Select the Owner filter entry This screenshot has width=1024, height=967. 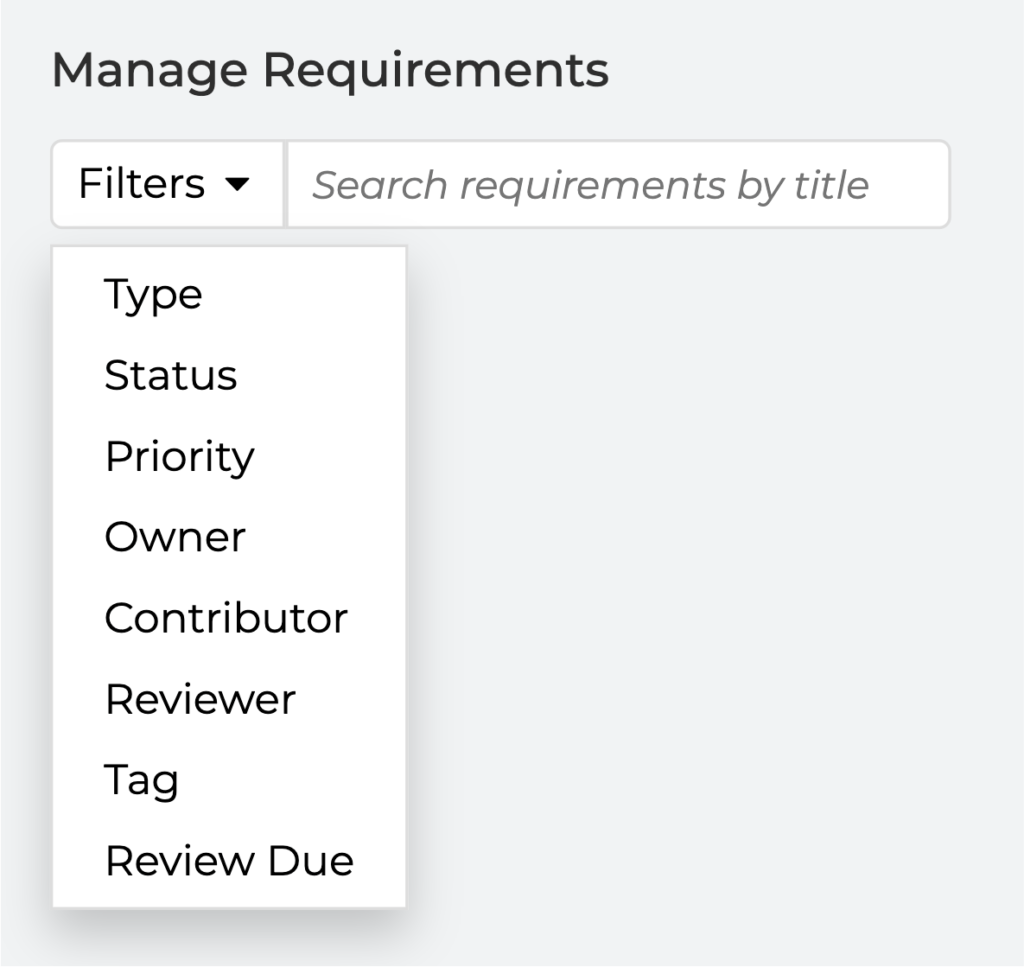point(229,537)
